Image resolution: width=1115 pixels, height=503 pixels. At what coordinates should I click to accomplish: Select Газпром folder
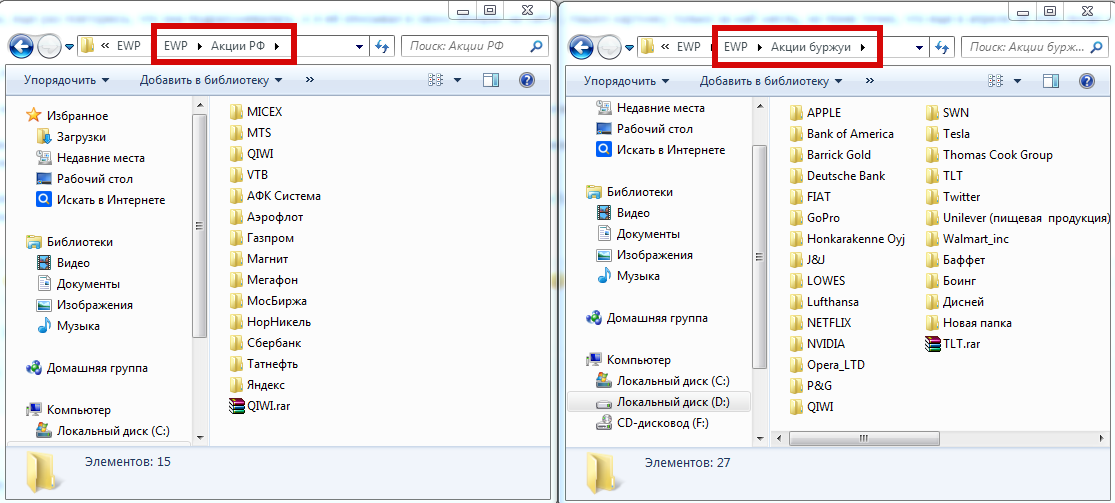(x=262, y=238)
